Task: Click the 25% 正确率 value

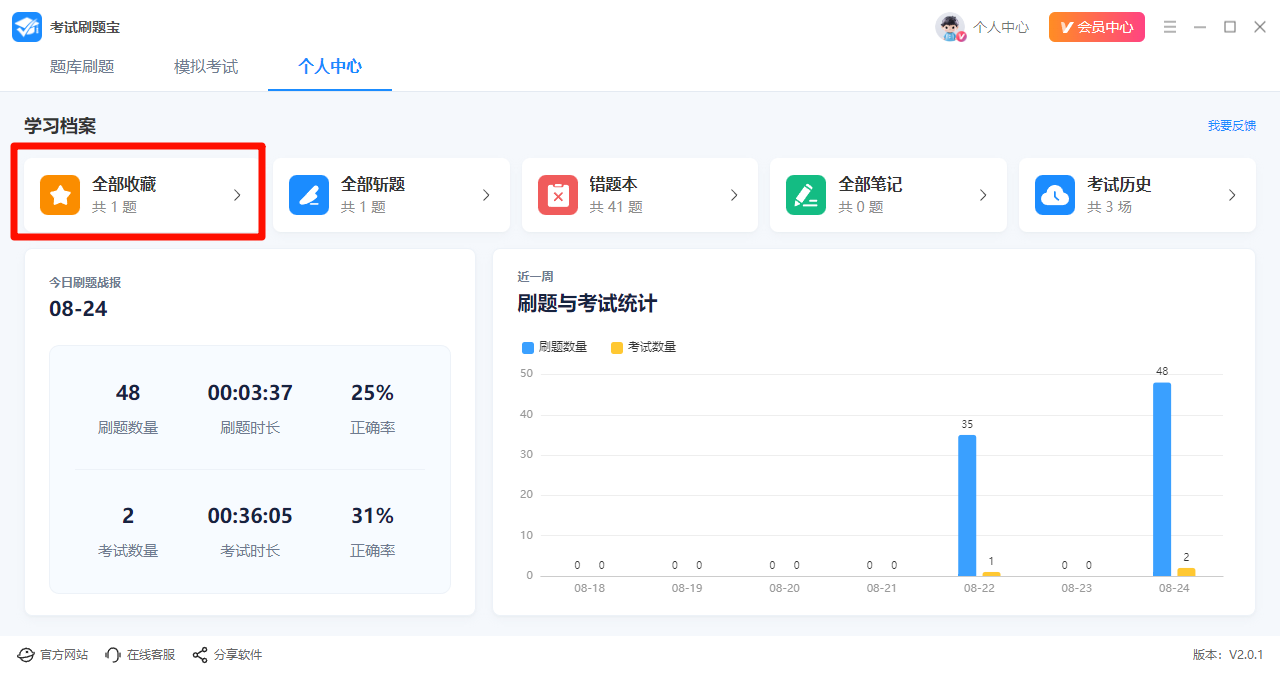Action: point(372,393)
